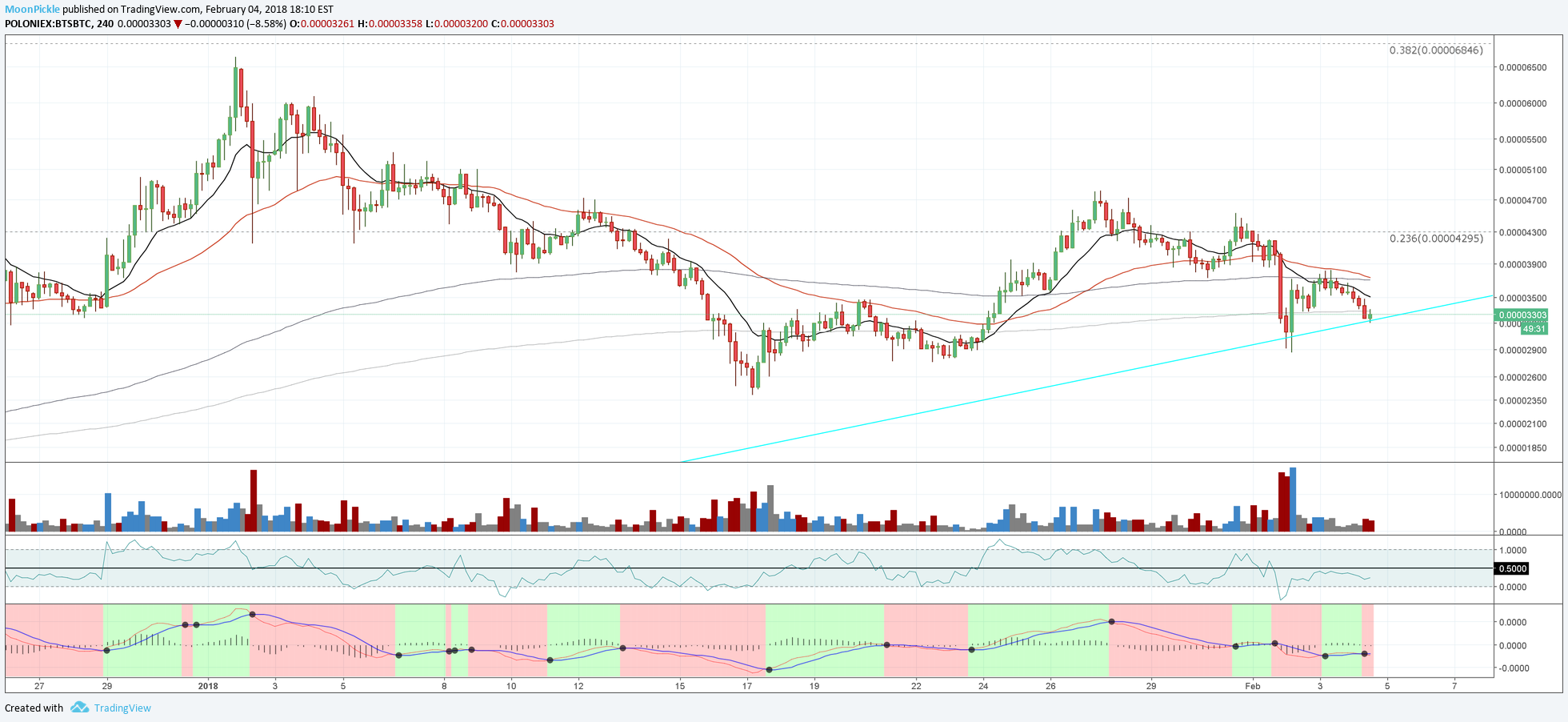Screen dimensions: 1568x722
Task: Open the MoonPickle author profile link
Action: point(32,10)
